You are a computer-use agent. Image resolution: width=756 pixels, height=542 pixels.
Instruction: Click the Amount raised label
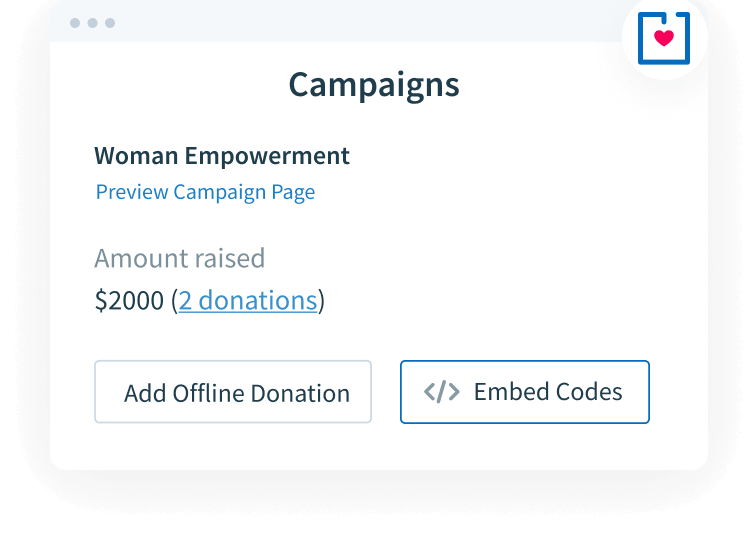[180, 258]
